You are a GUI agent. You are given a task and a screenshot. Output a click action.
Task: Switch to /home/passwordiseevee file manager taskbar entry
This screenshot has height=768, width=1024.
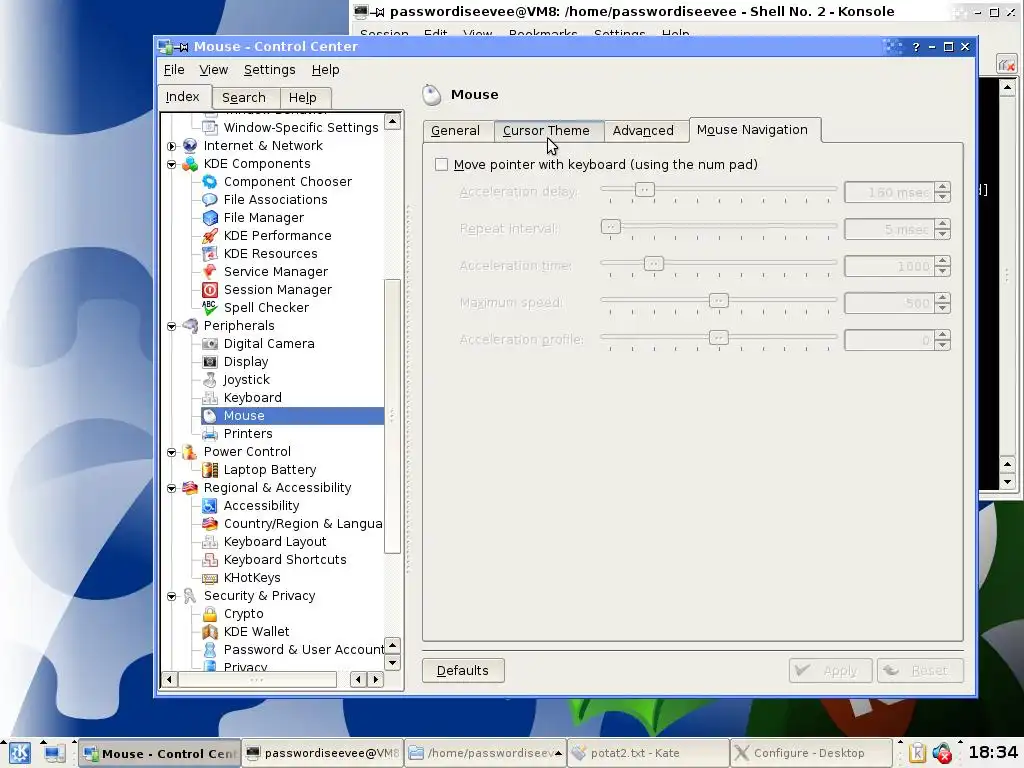tap(485, 754)
